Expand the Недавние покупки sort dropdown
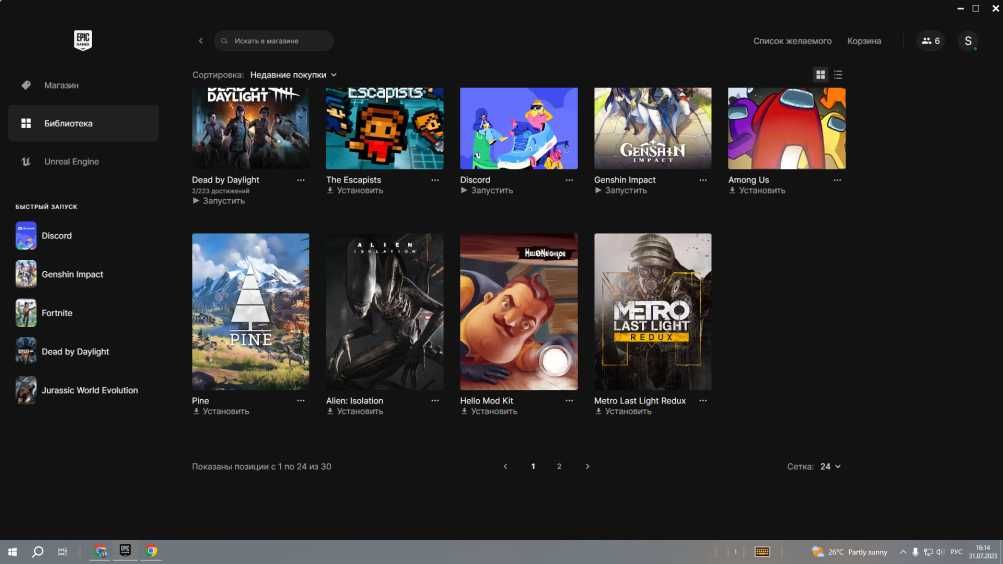The width and height of the screenshot is (1003, 564). tap(293, 75)
